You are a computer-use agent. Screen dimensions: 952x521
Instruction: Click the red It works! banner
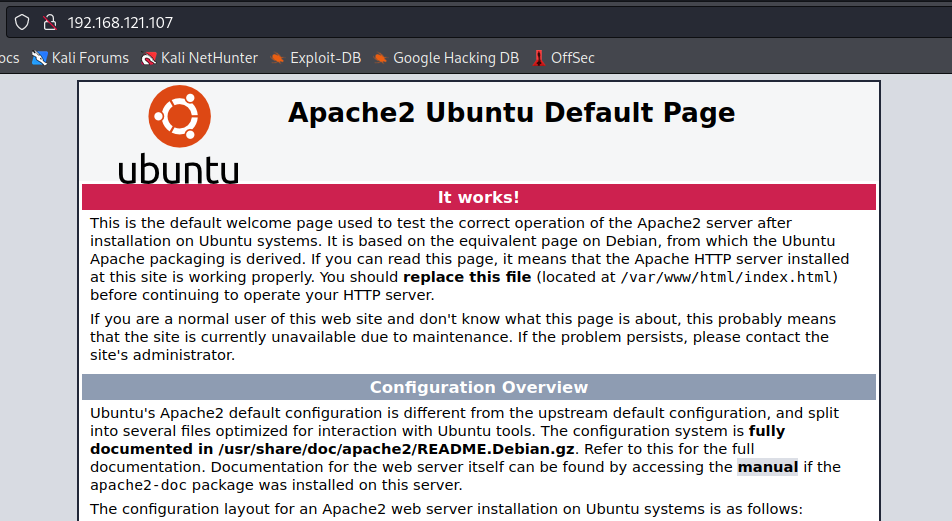[x=478, y=197]
